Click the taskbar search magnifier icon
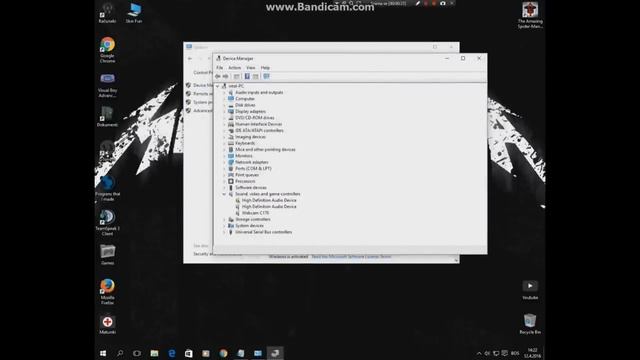The width and height of the screenshot is (640, 360). 120,353
